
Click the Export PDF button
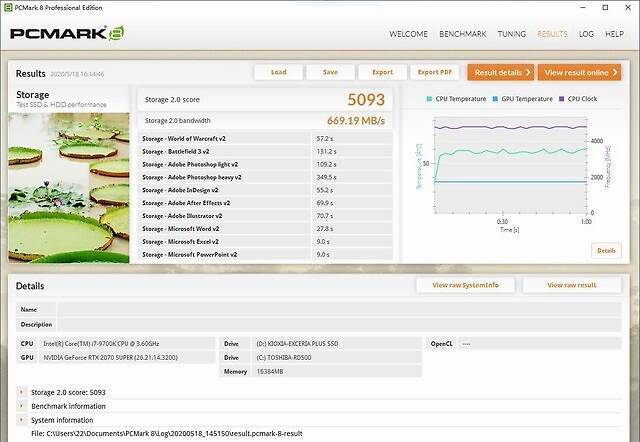435,72
